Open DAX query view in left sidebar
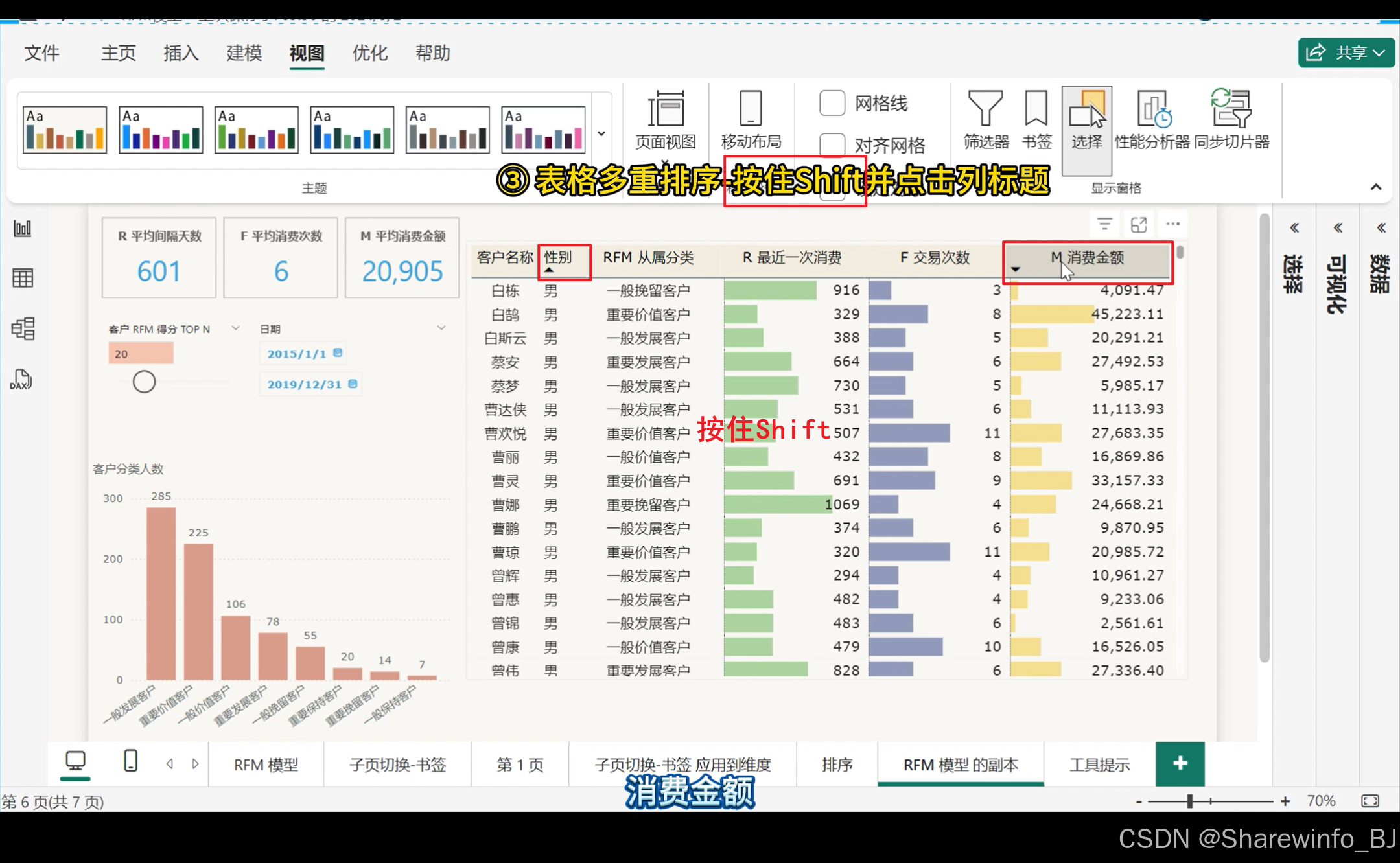This screenshot has width=1400, height=863. [x=21, y=380]
